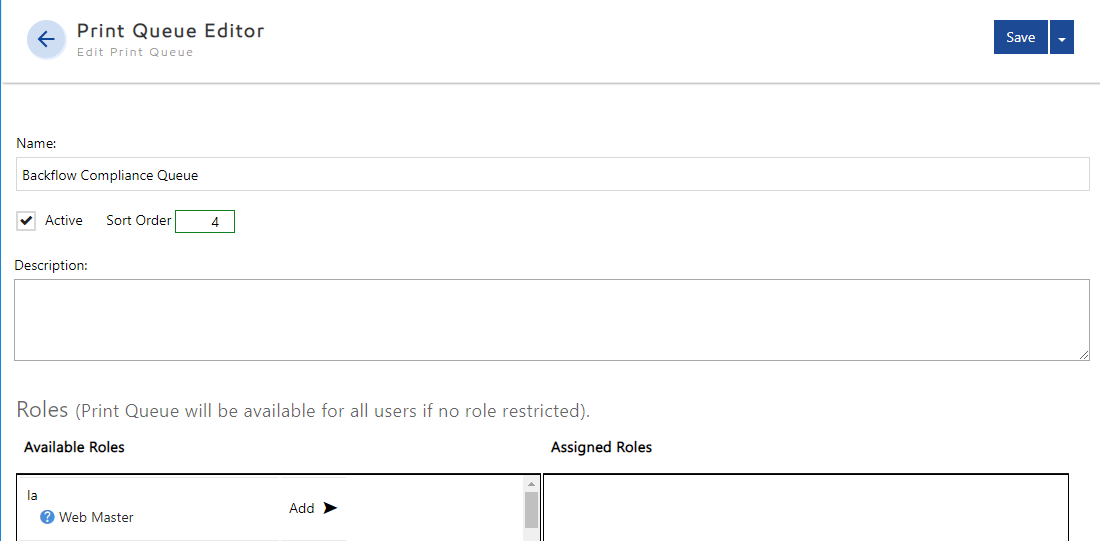Viewport: 1100px width, 541px height.
Task: Click inside the Assigned Roles list box
Action: 805,508
